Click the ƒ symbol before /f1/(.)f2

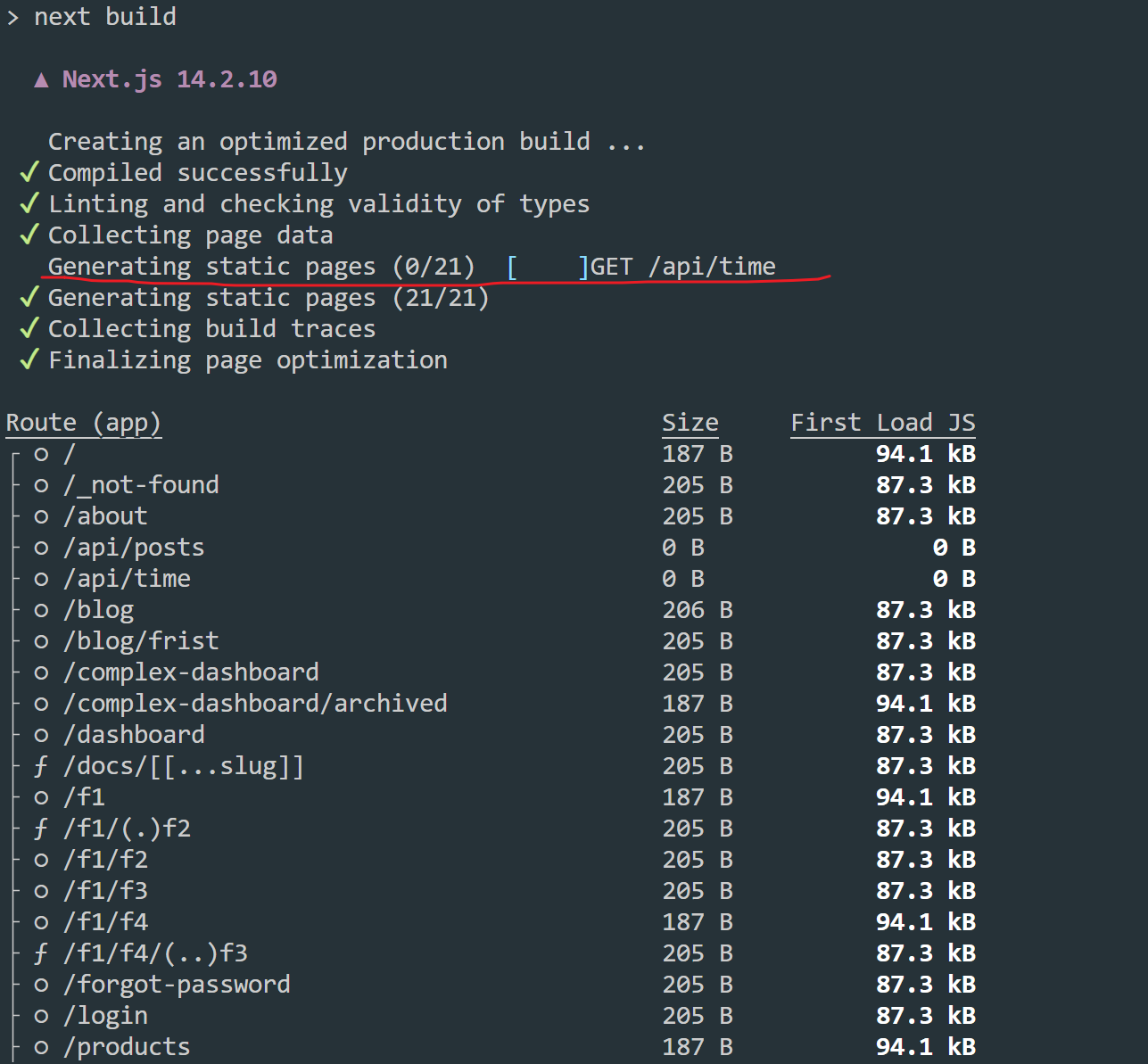click(x=41, y=829)
